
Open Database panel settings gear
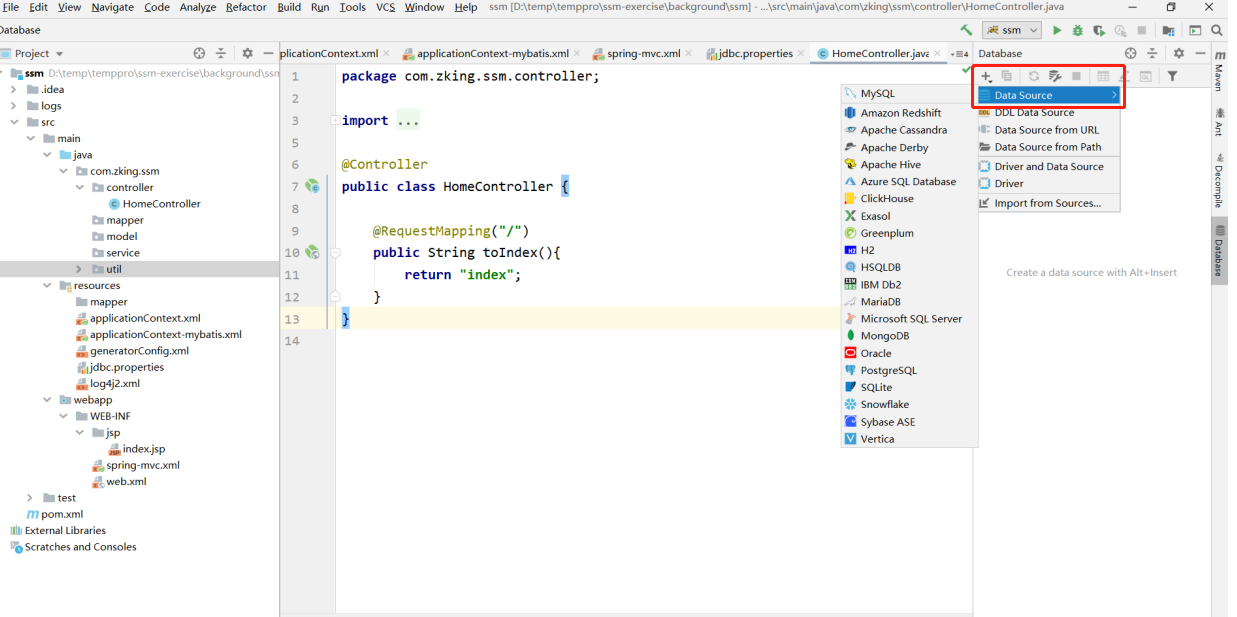pos(1179,53)
